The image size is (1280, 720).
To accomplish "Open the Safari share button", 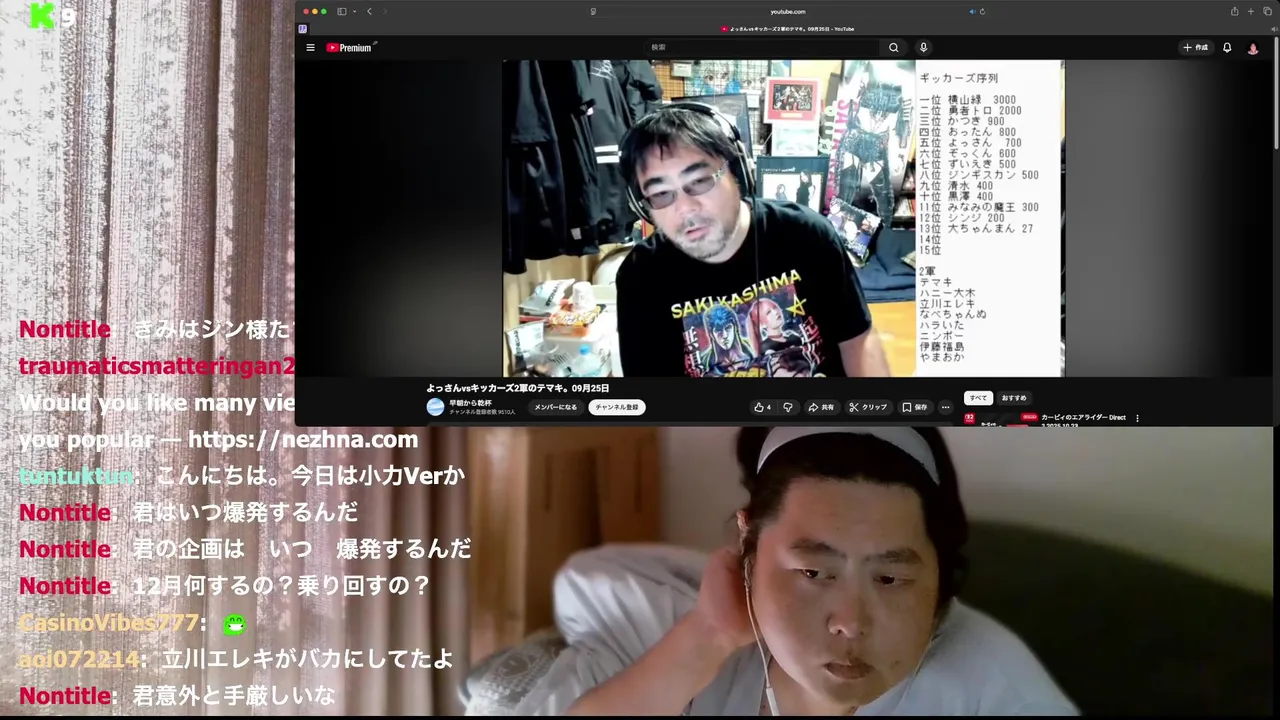I will (x=1234, y=11).
